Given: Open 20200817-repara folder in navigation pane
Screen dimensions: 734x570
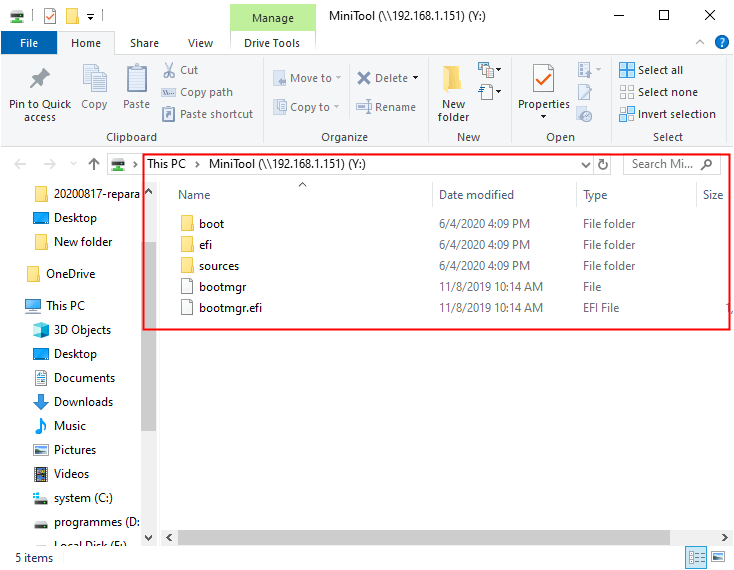Looking at the screenshot, I should [x=87, y=194].
